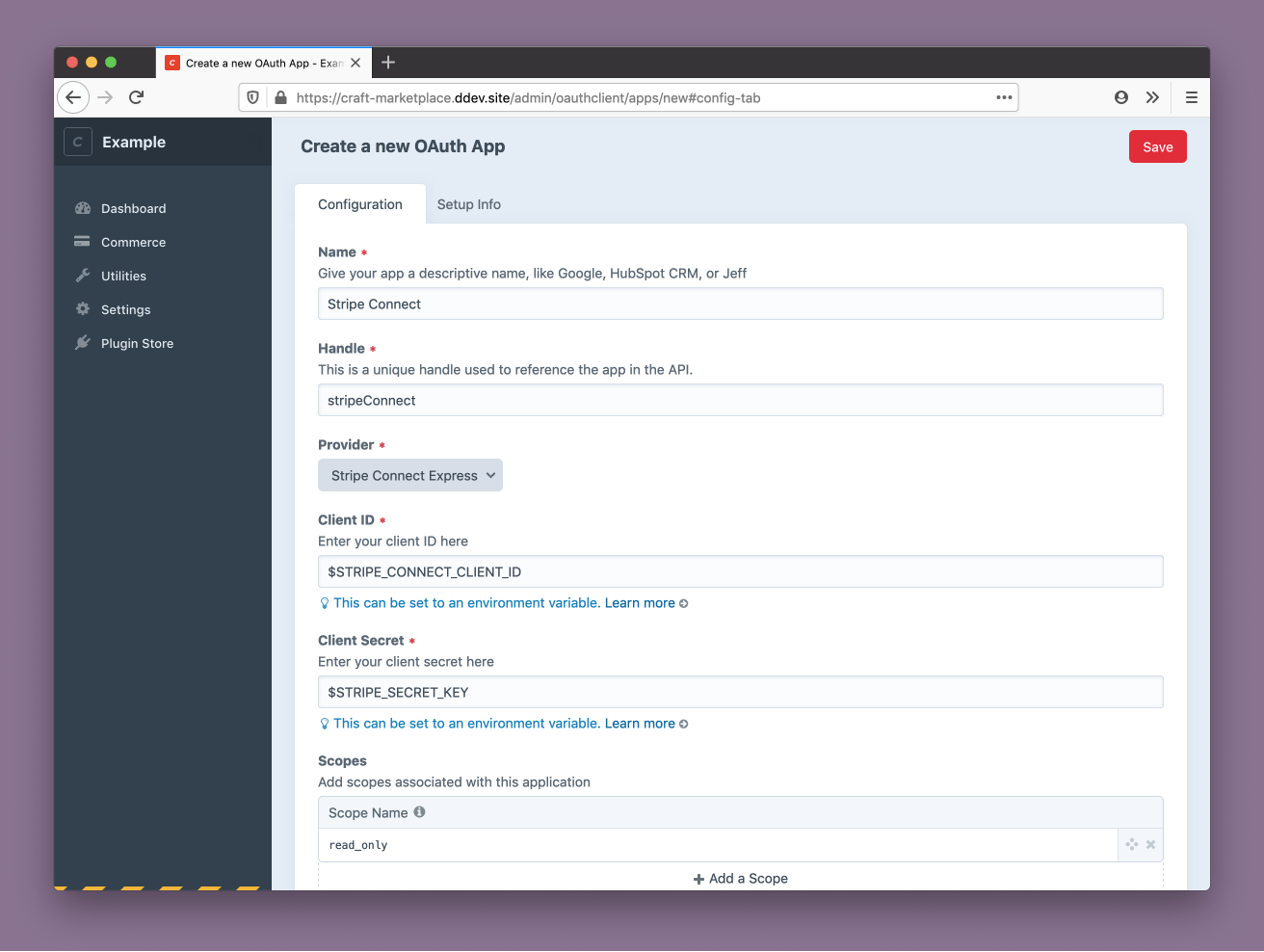Switch to the Setup Info tab
The height and width of the screenshot is (952, 1264).
469,204
